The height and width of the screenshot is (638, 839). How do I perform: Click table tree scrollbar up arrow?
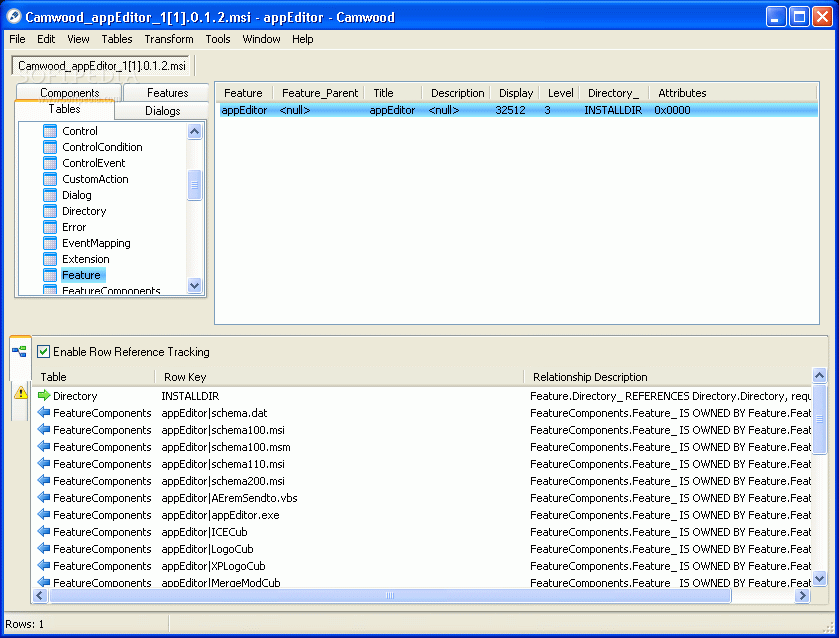click(x=195, y=131)
